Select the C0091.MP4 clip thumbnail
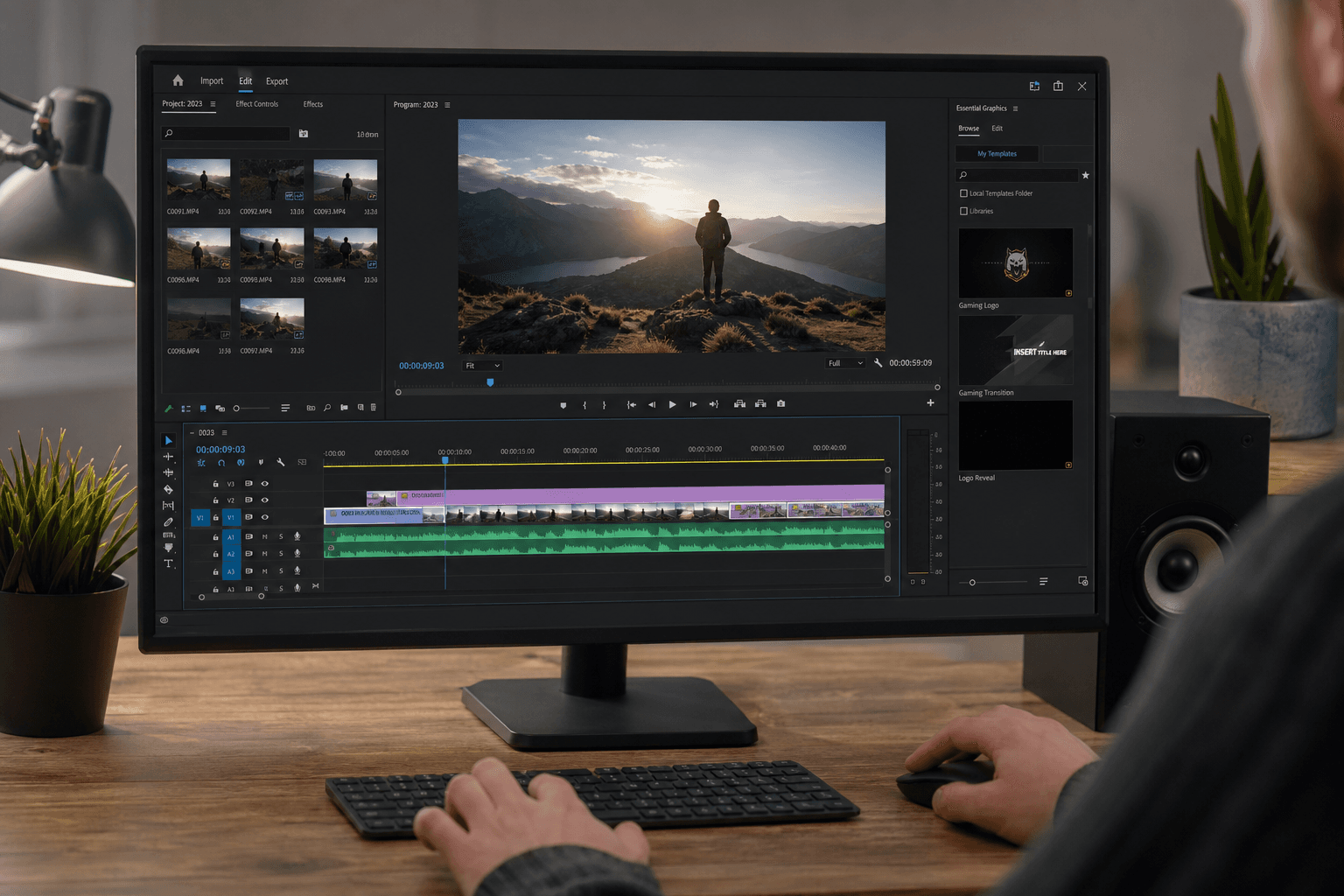 click(199, 180)
